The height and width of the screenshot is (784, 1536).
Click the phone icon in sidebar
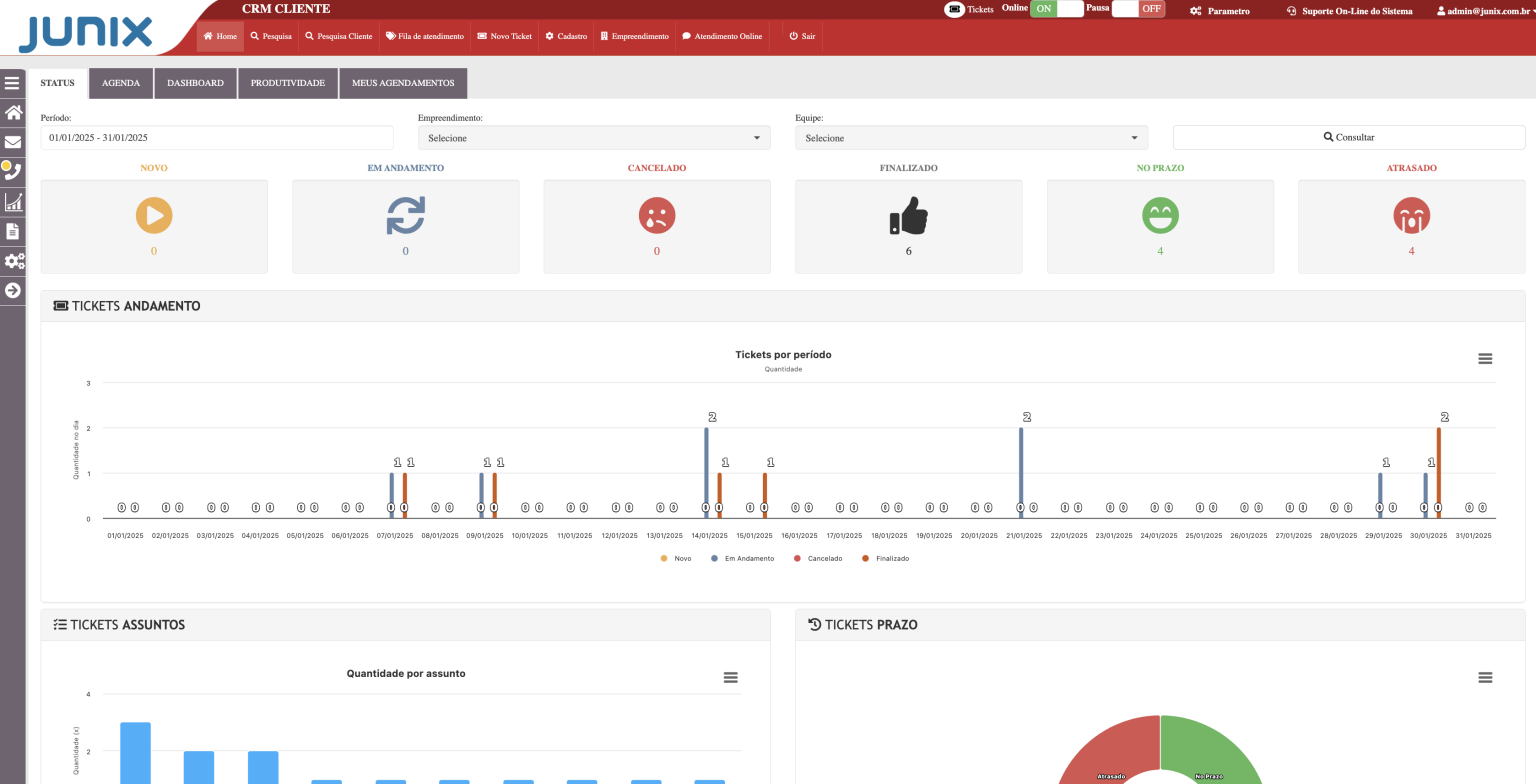[13, 171]
